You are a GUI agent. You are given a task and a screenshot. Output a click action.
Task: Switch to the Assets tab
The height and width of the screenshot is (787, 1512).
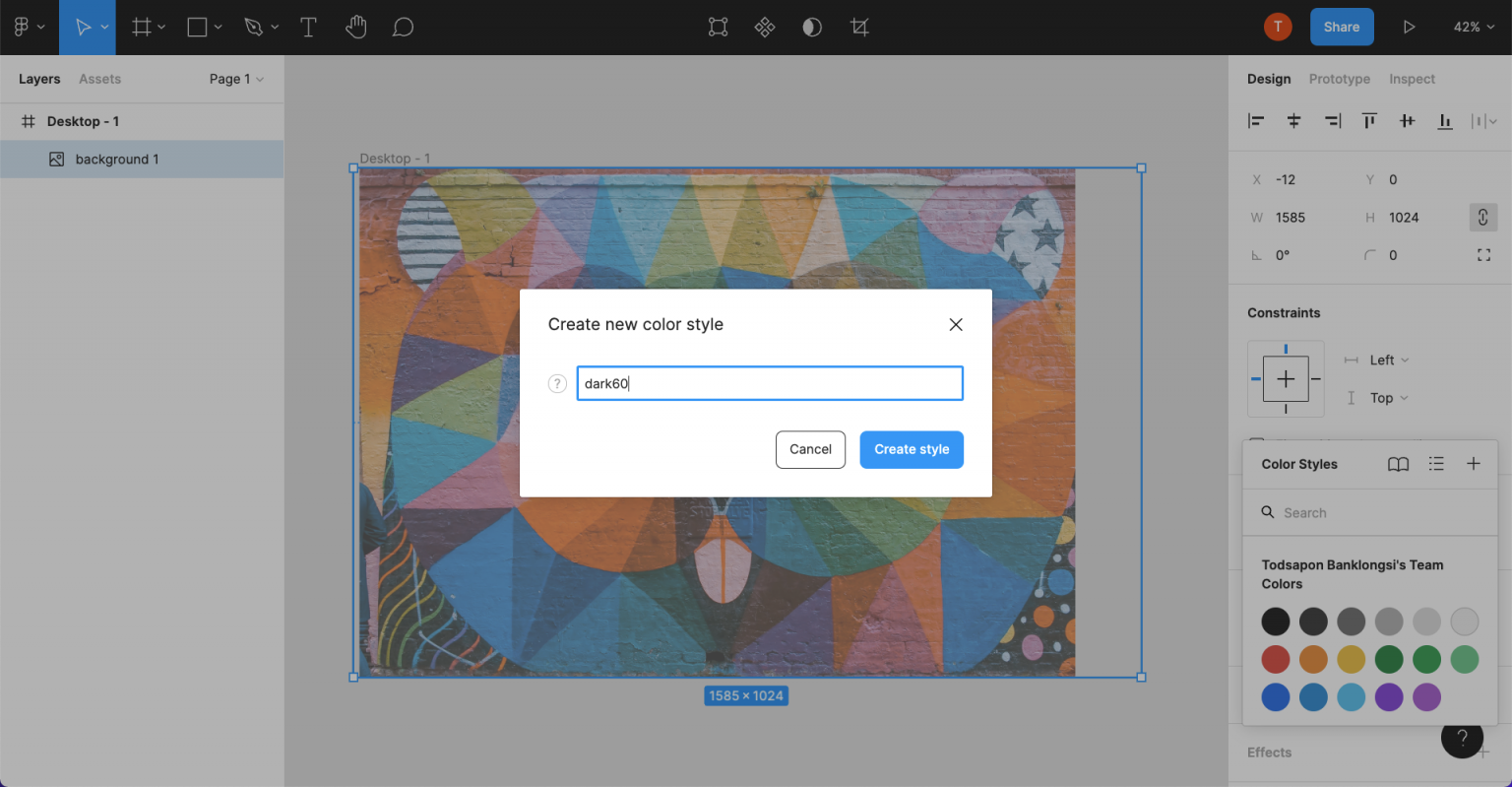[x=99, y=79]
